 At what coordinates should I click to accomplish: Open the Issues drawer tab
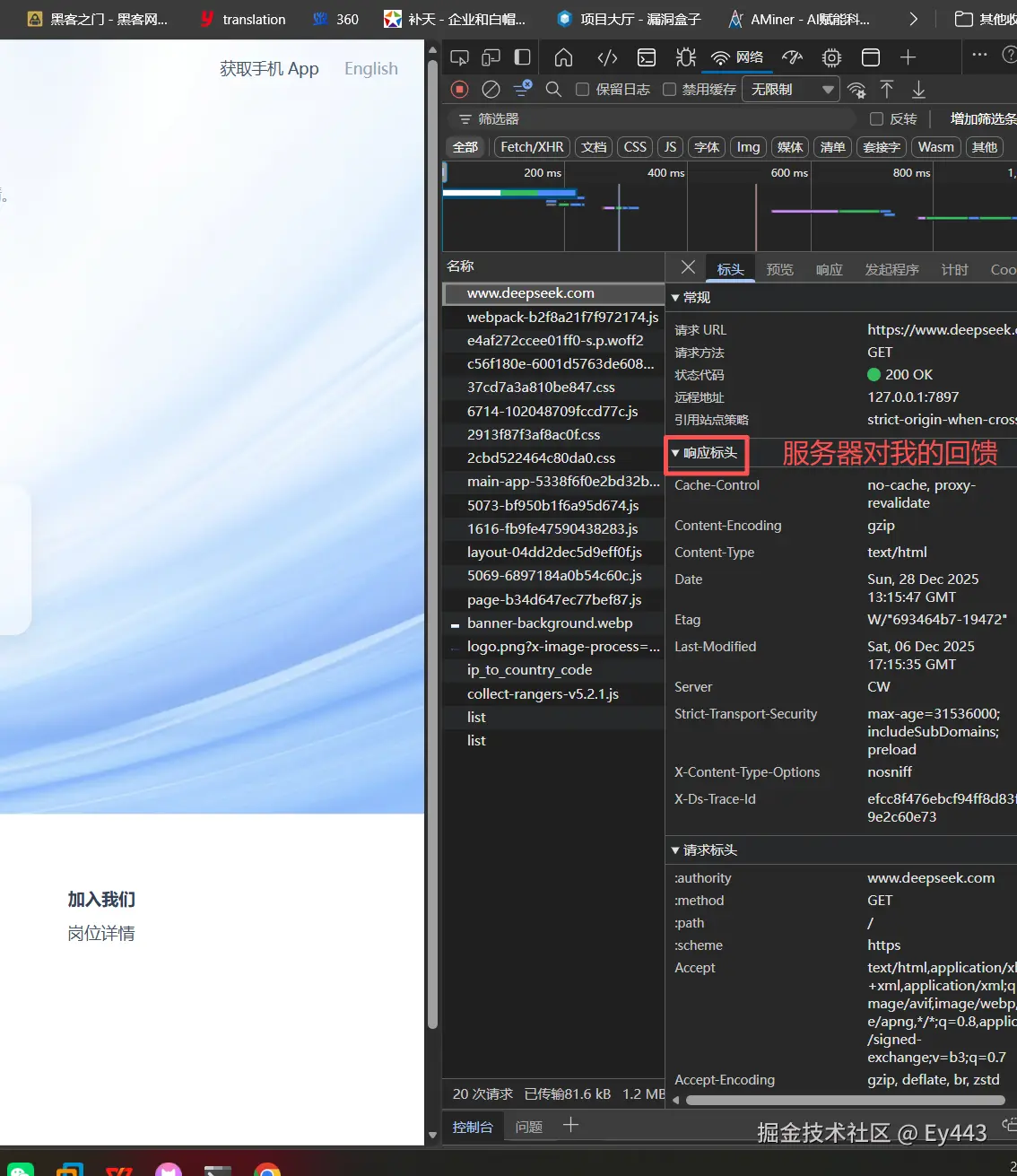point(528,1127)
